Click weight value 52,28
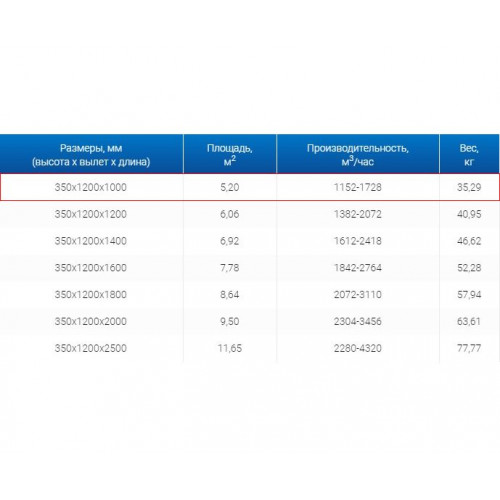 (469, 268)
